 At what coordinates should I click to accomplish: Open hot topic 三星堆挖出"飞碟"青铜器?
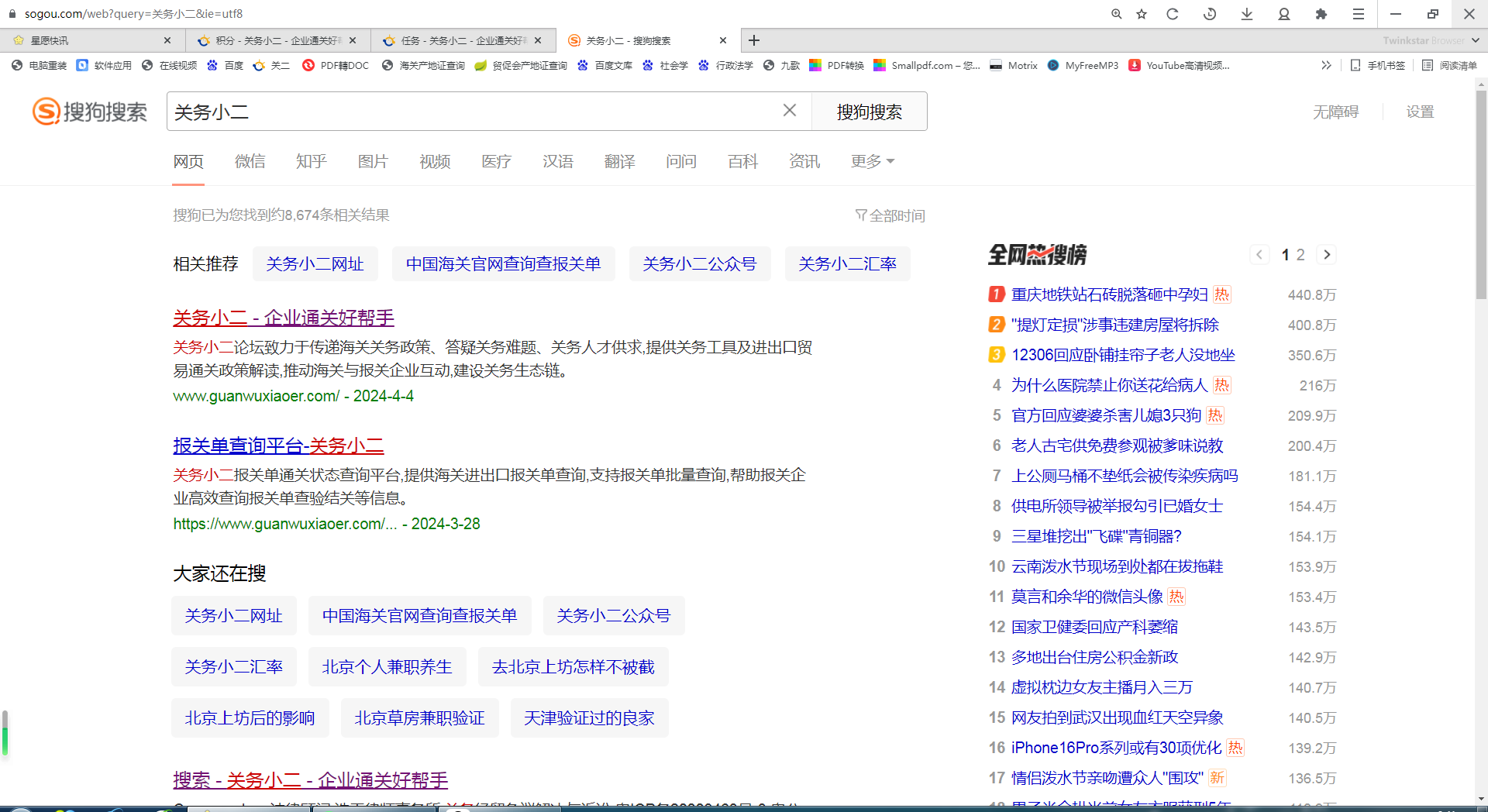[1096, 536]
